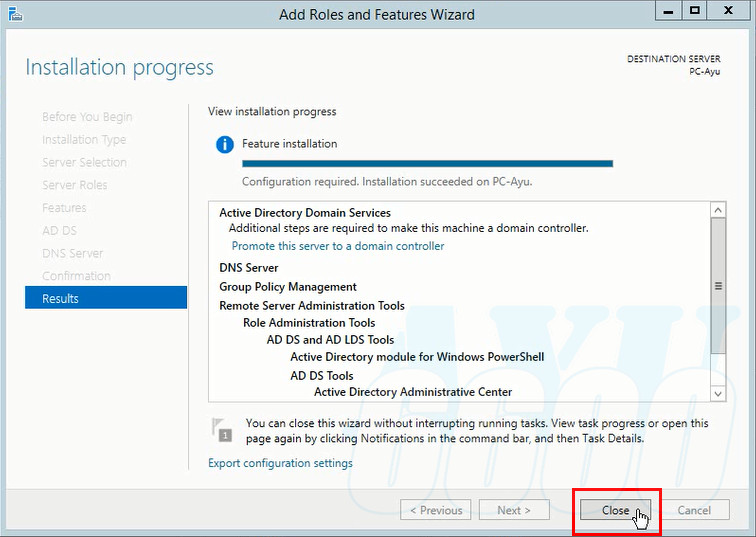Select Active Directory Administrative Center entry
The image size is (756, 537).
click(413, 392)
